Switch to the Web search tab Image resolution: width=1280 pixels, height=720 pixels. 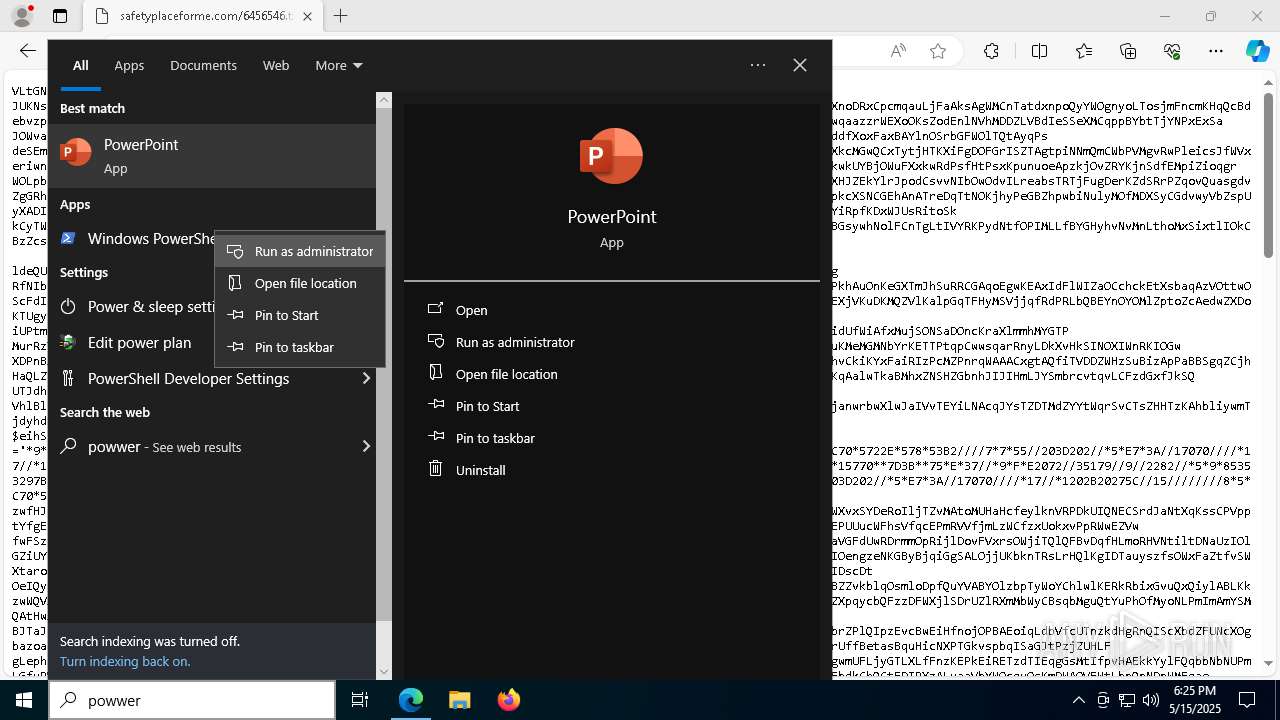(276, 65)
